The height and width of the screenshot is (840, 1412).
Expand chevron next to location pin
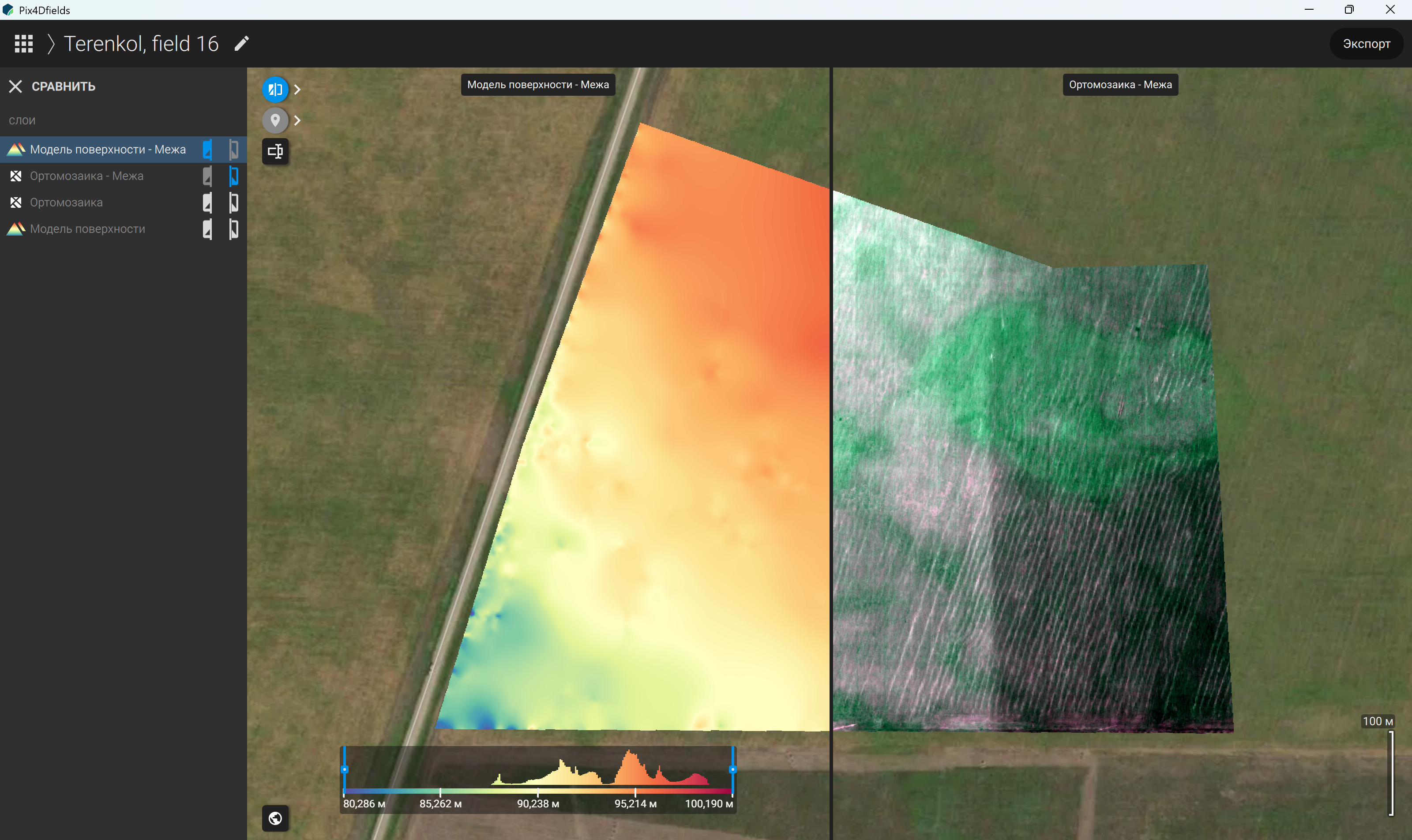(x=297, y=120)
